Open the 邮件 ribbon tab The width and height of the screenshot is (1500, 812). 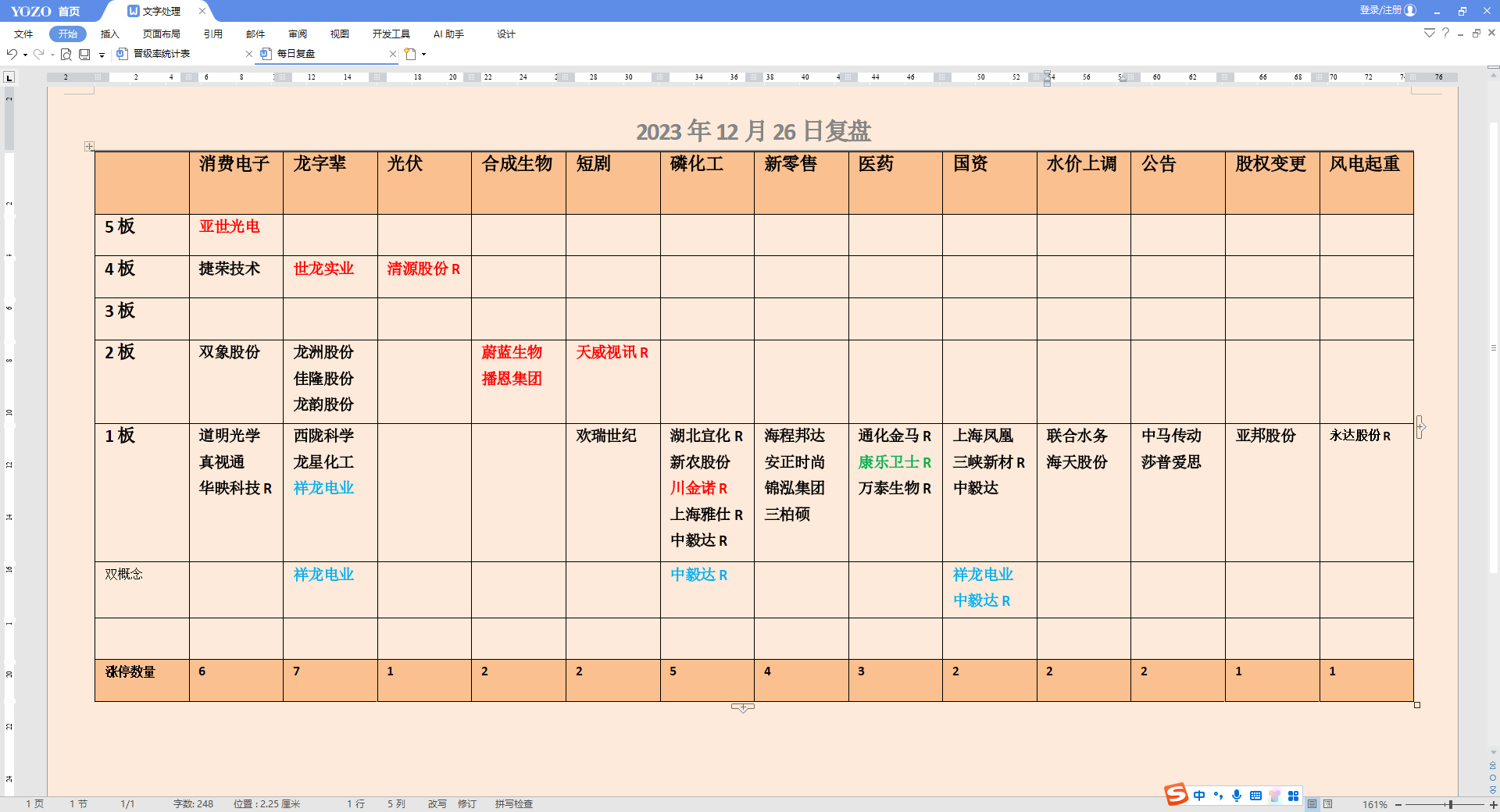(x=255, y=34)
